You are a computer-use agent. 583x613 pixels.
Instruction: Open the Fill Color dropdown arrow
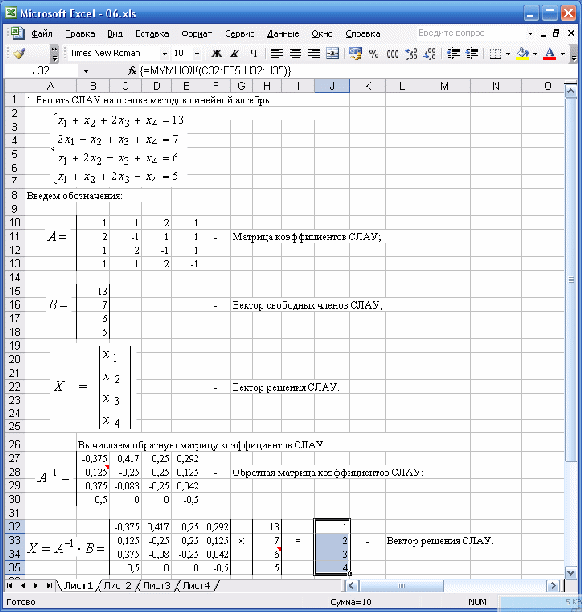[x=535, y=54]
